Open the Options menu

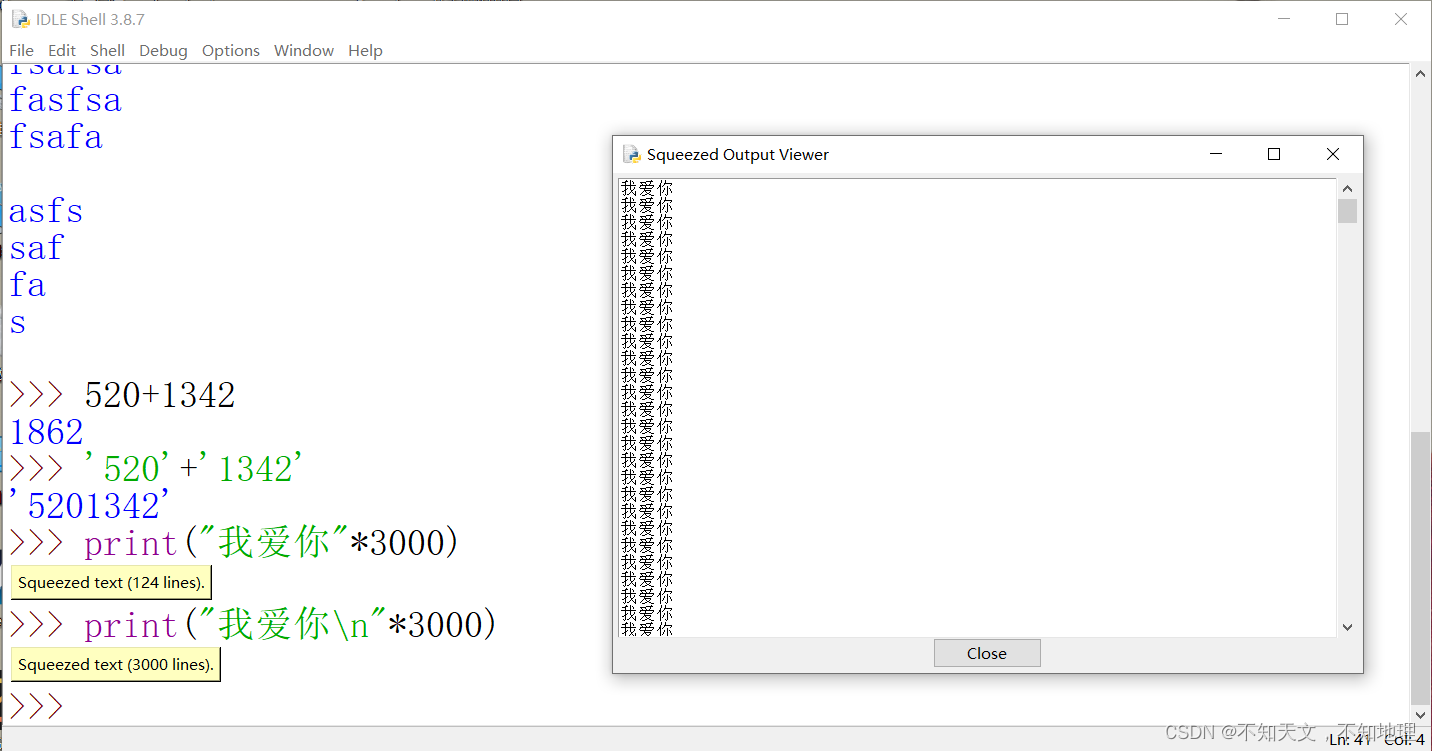[x=230, y=50]
